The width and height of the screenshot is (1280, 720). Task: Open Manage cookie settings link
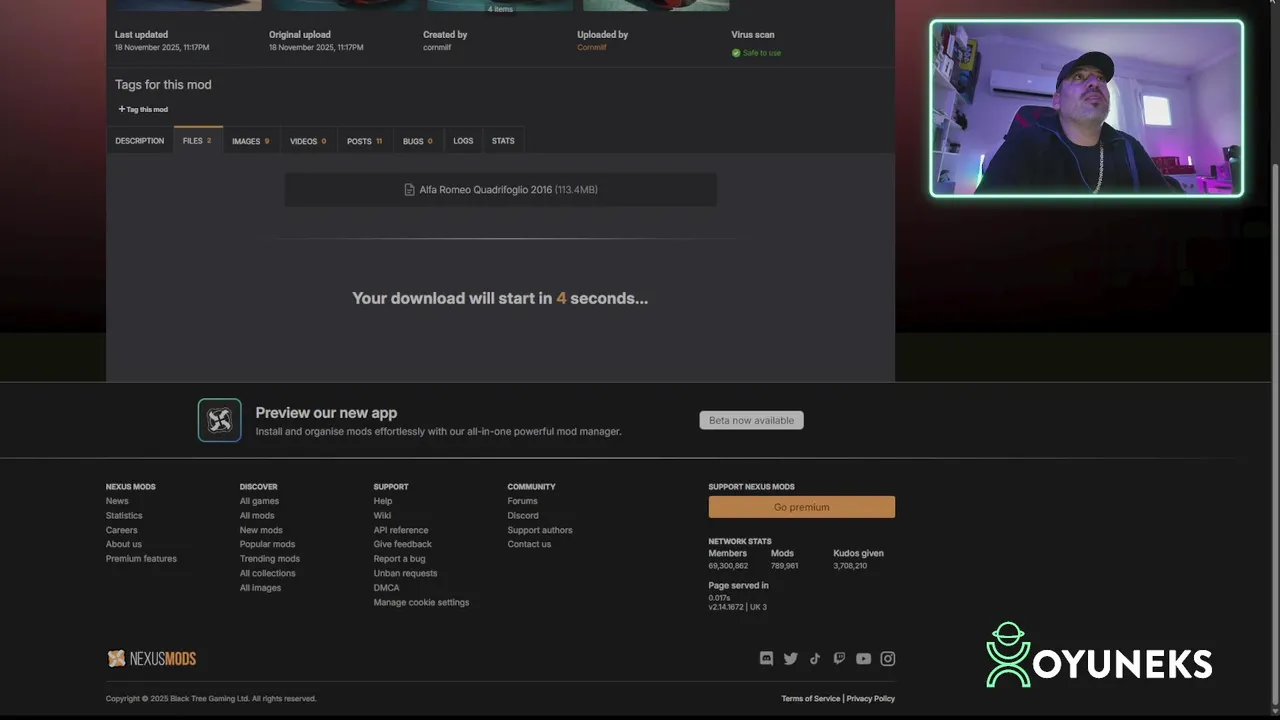point(421,602)
